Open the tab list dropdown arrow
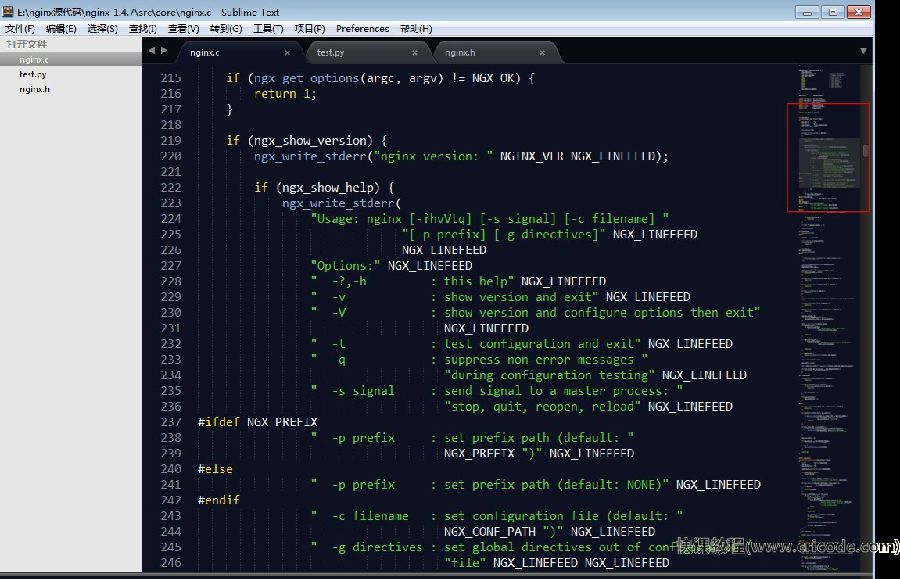 click(863, 50)
